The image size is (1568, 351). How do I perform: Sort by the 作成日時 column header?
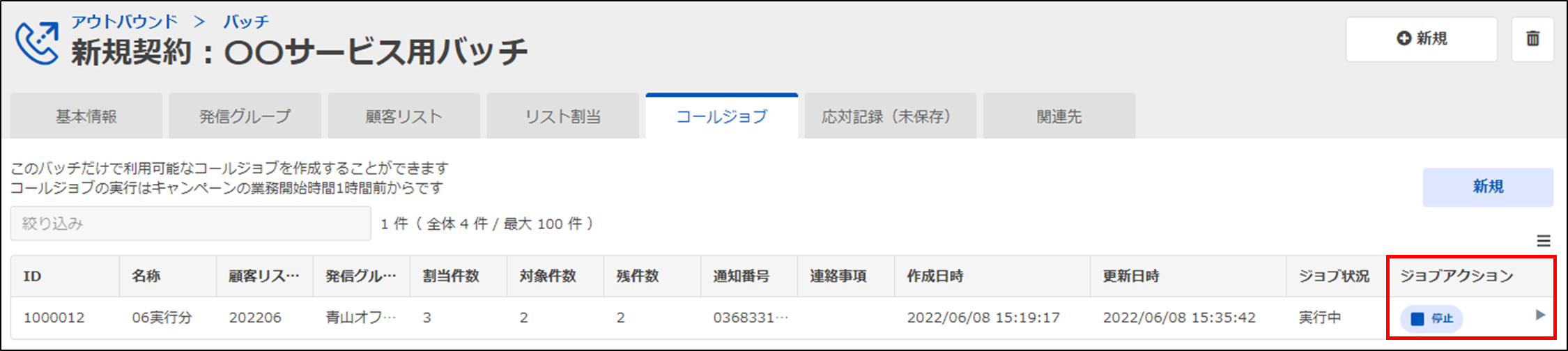(x=935, y=276)
